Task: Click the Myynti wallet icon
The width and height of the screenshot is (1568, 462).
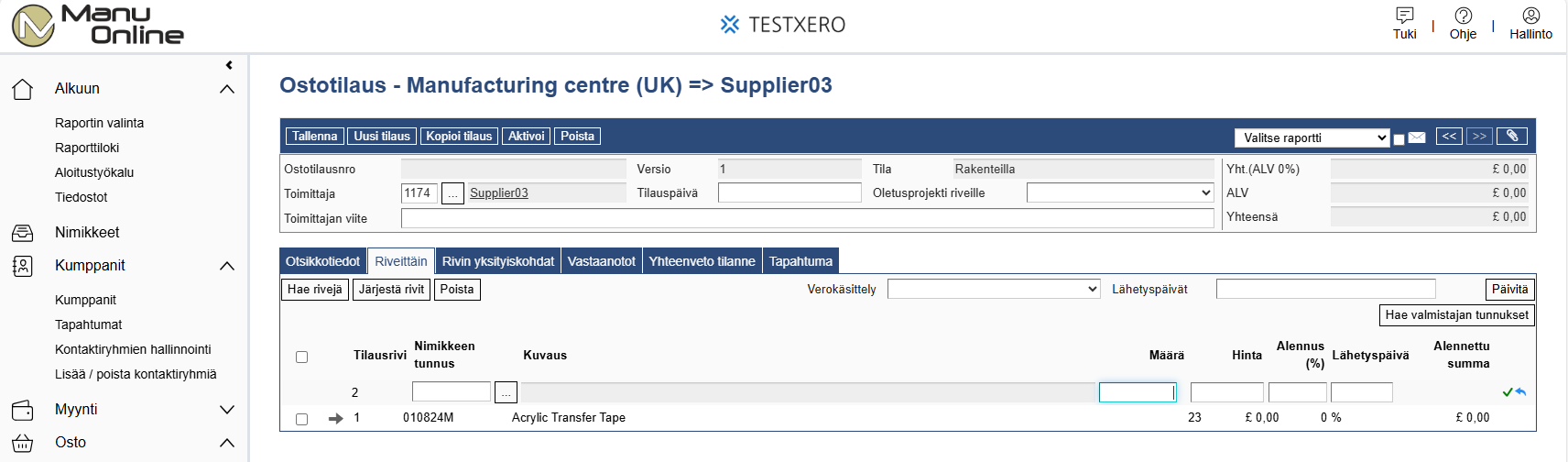Action: [23, 410]
